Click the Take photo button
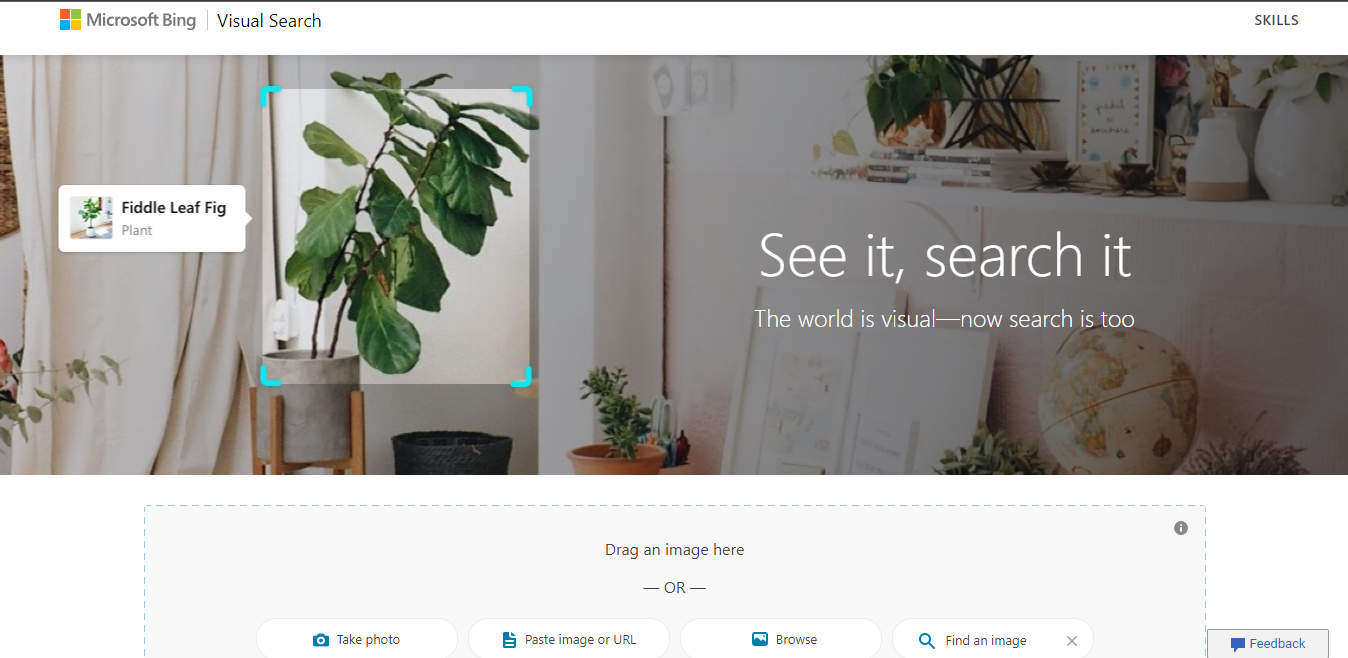Image resolution: width=1348 pixels, height=658 pixels. coord(357,639)
